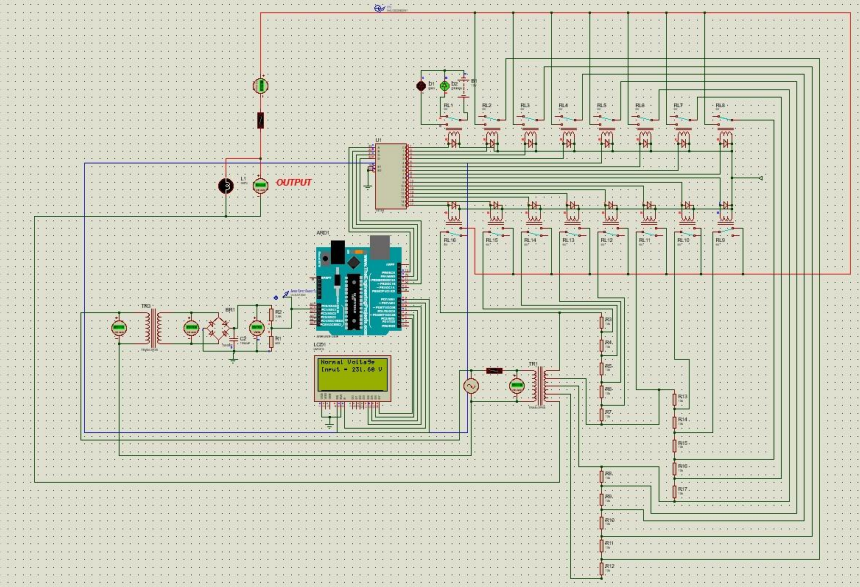This screenshot has height=587, width=860.
Task: Toggle the relay RL1 switch contact
Action: click(x=452, y=120)
